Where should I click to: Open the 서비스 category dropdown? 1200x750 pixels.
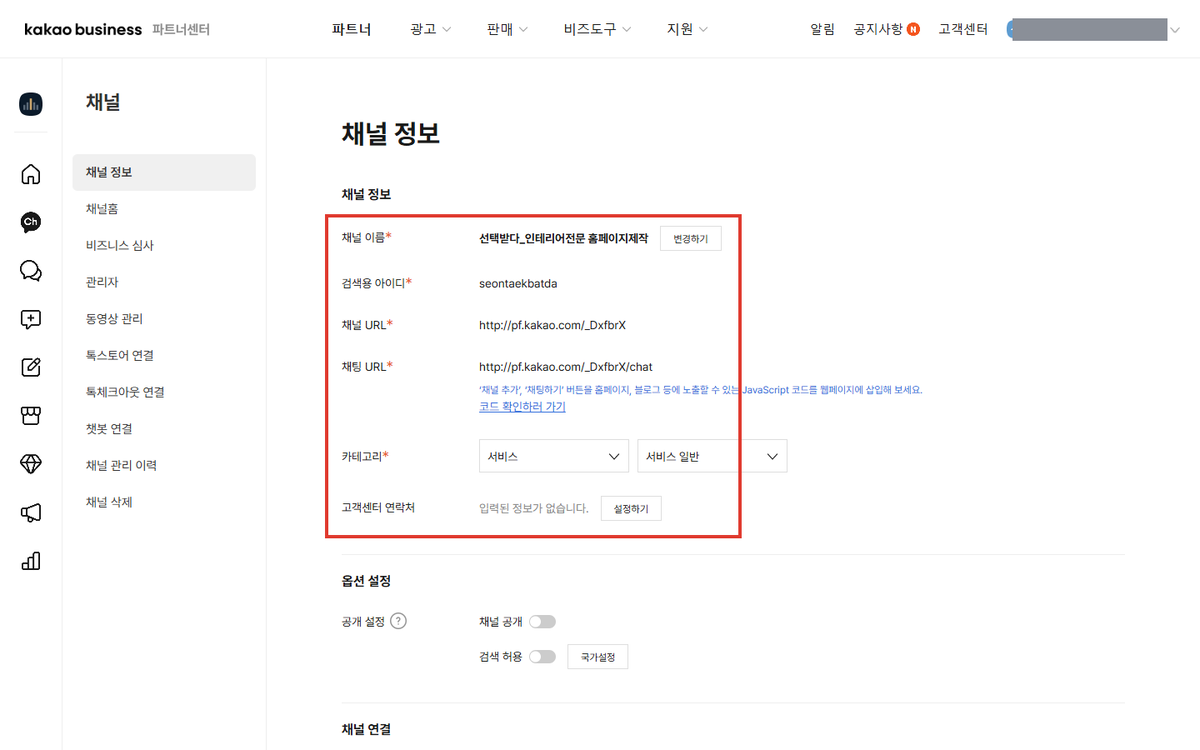(554, 456)
